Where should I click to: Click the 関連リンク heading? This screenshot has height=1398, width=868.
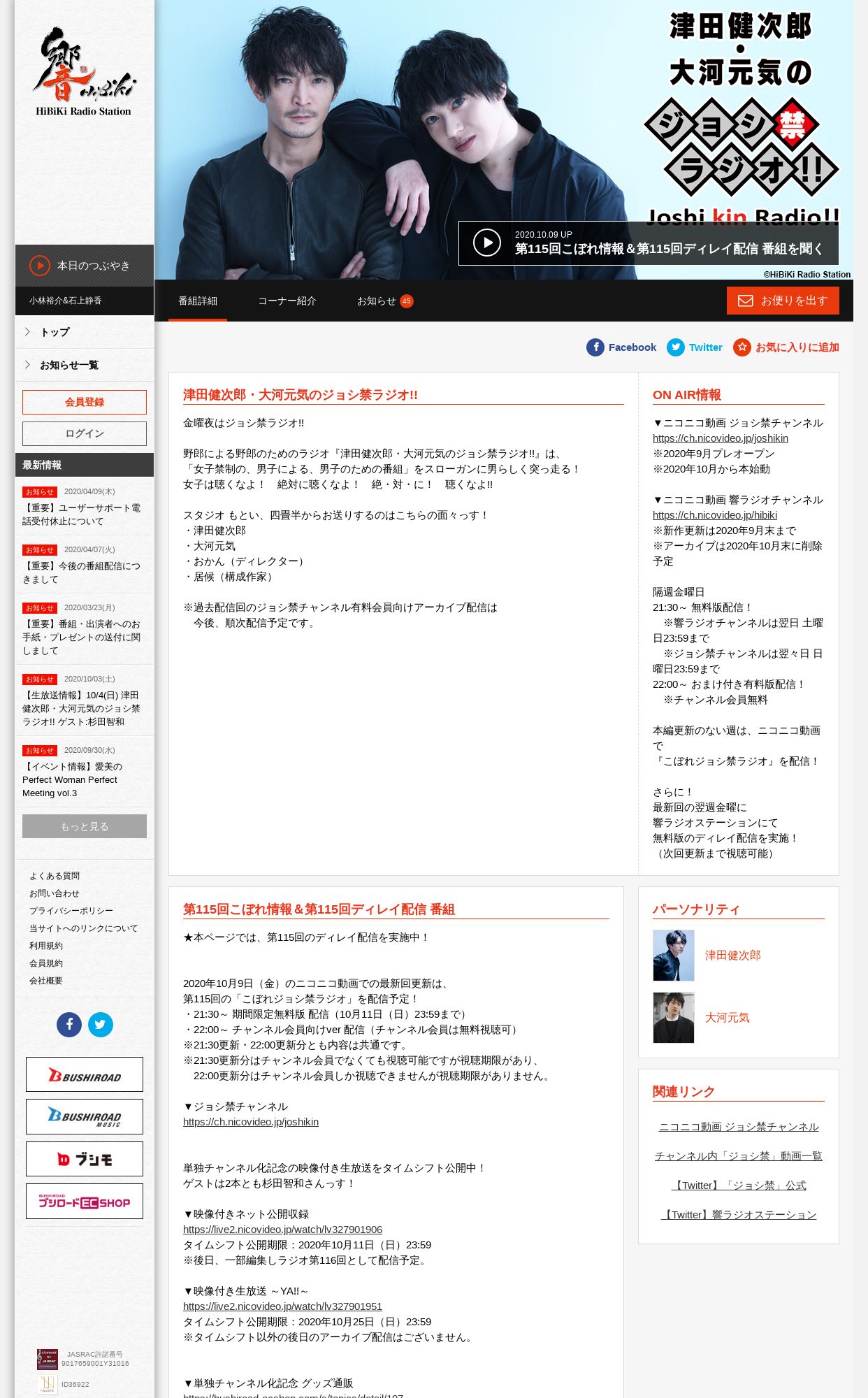pos(683,1092)
